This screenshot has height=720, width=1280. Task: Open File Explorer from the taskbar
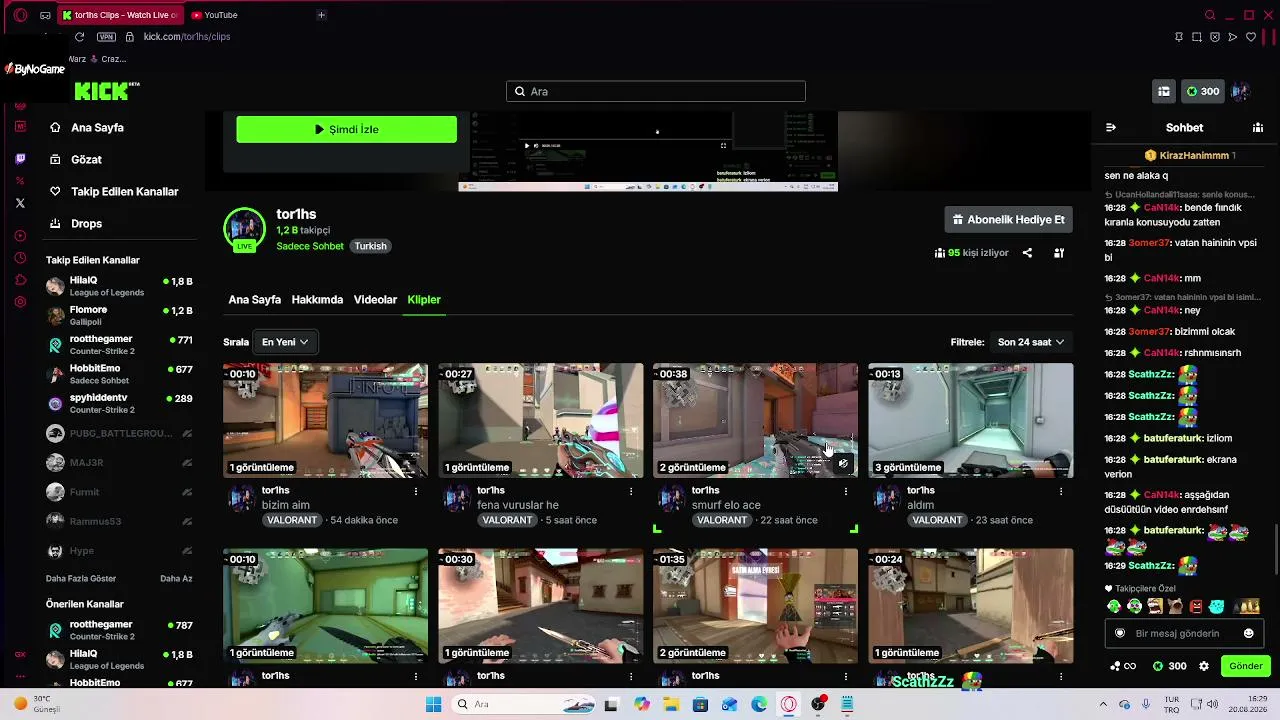tap(671, 704)
